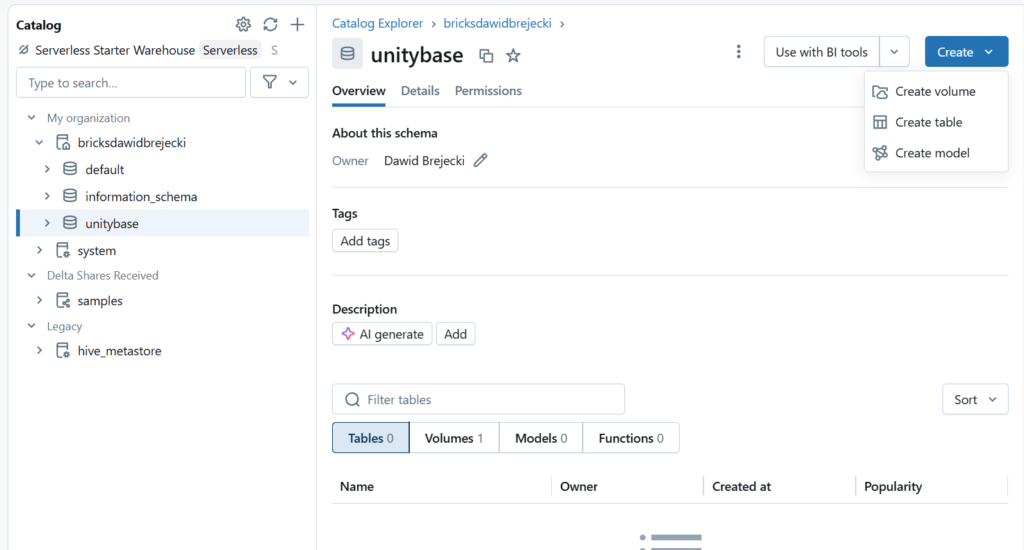1024x550 pixels.
Task: Click the Add tags button
Action: click(365, 241)
